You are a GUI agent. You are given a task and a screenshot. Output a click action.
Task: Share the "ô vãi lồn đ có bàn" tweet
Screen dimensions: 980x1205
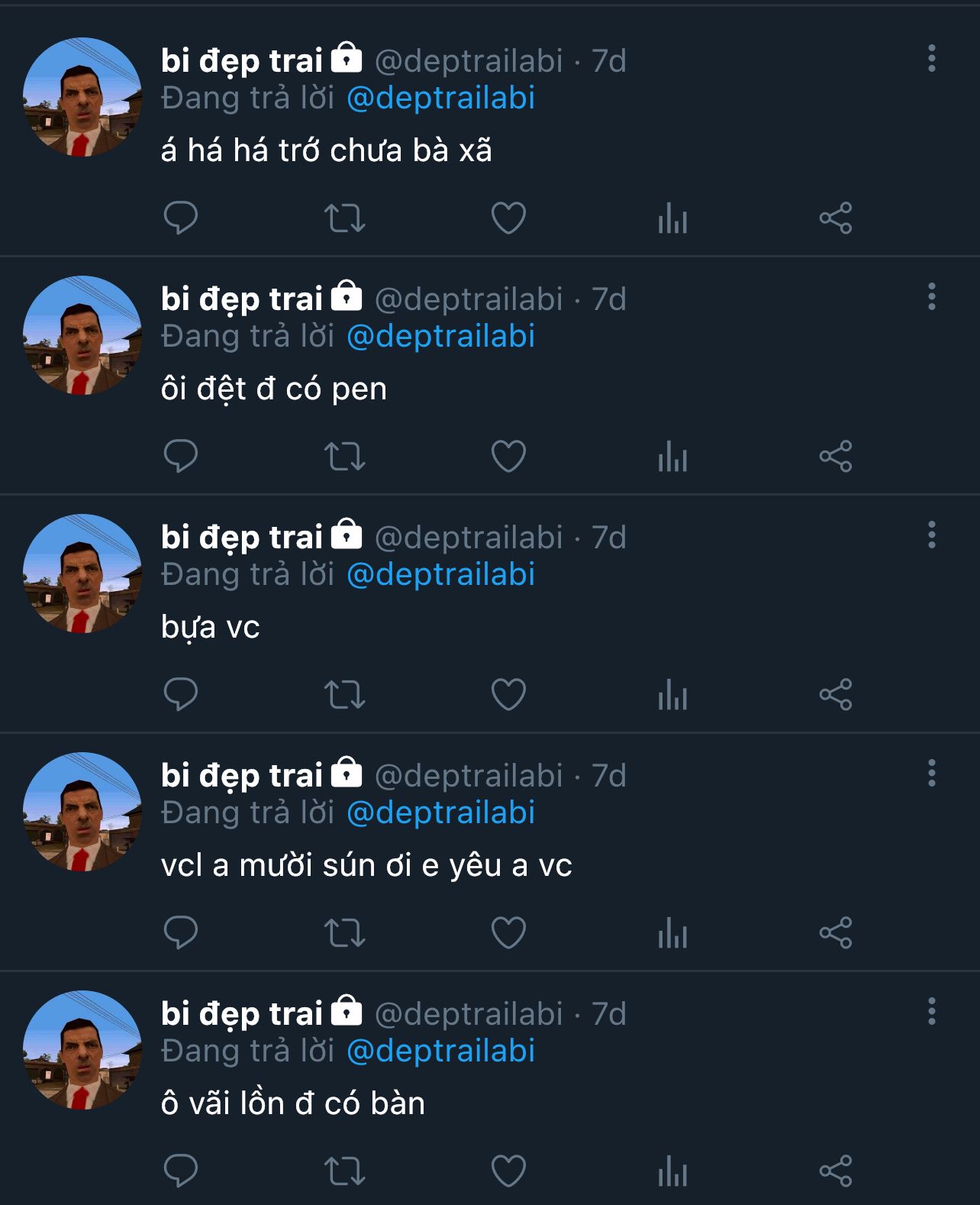coord(836,1171)
